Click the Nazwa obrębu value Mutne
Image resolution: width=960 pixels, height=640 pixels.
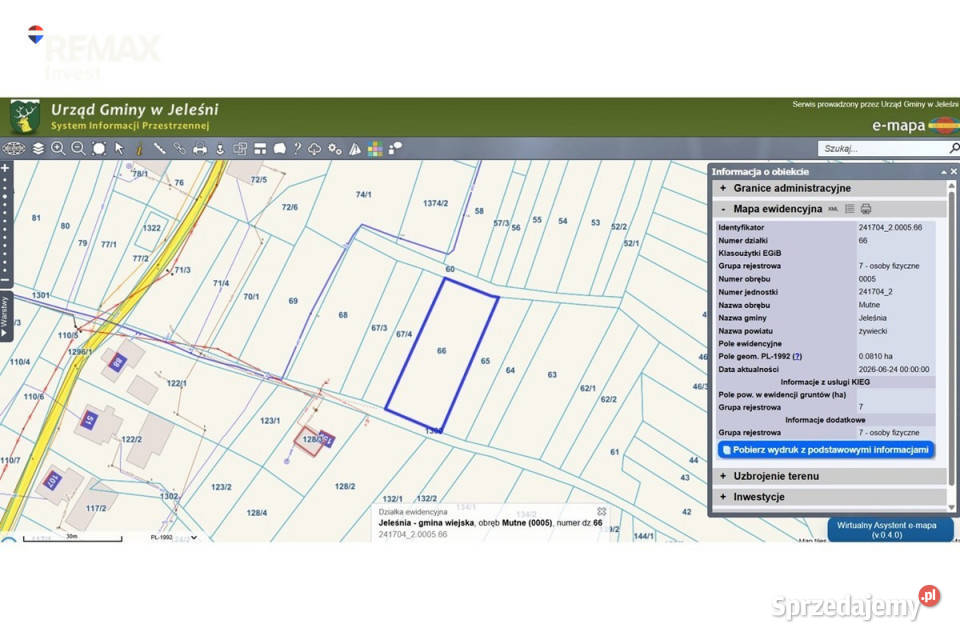(869, 304)
